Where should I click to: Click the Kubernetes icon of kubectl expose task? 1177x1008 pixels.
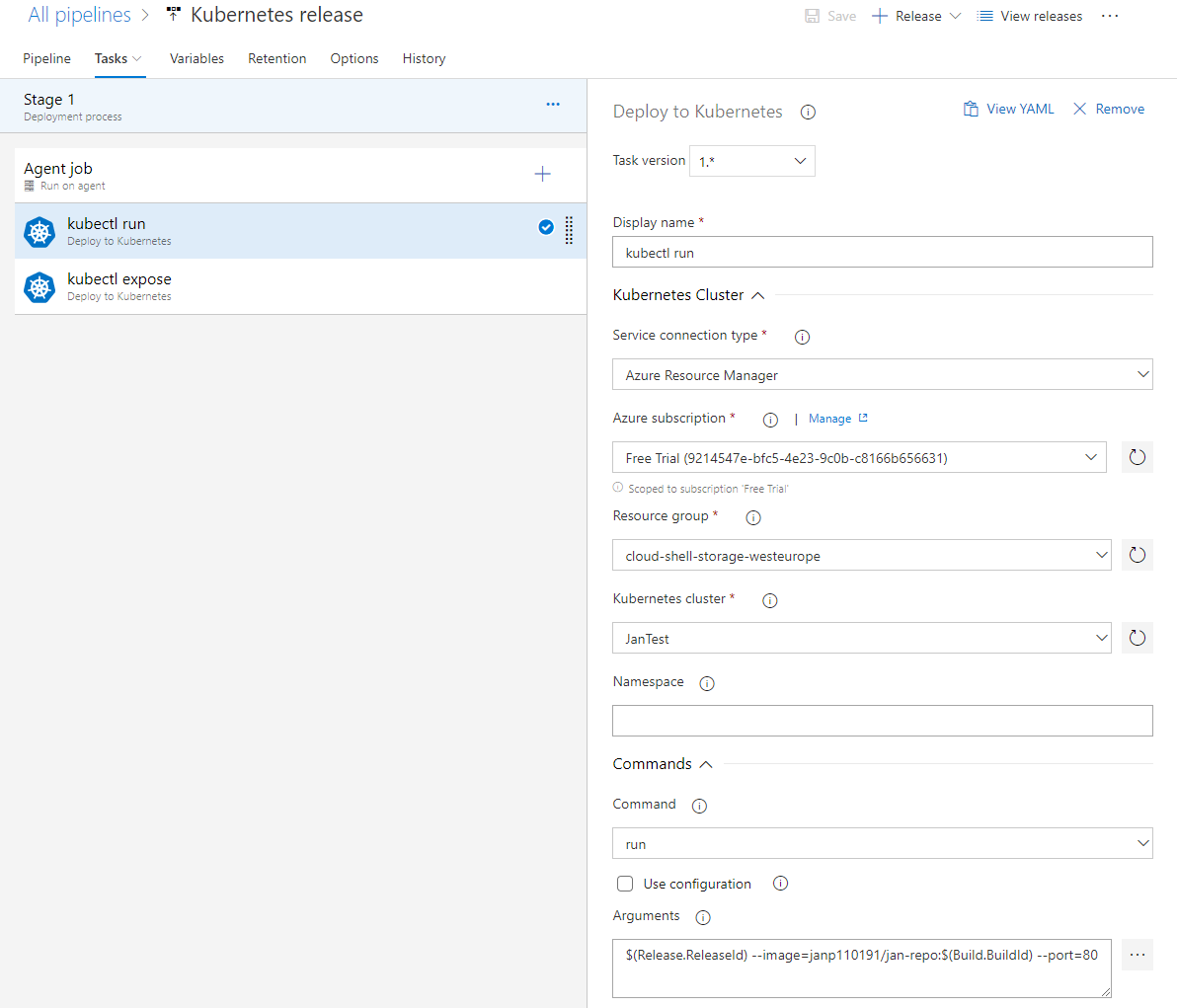tap(39, 287)
